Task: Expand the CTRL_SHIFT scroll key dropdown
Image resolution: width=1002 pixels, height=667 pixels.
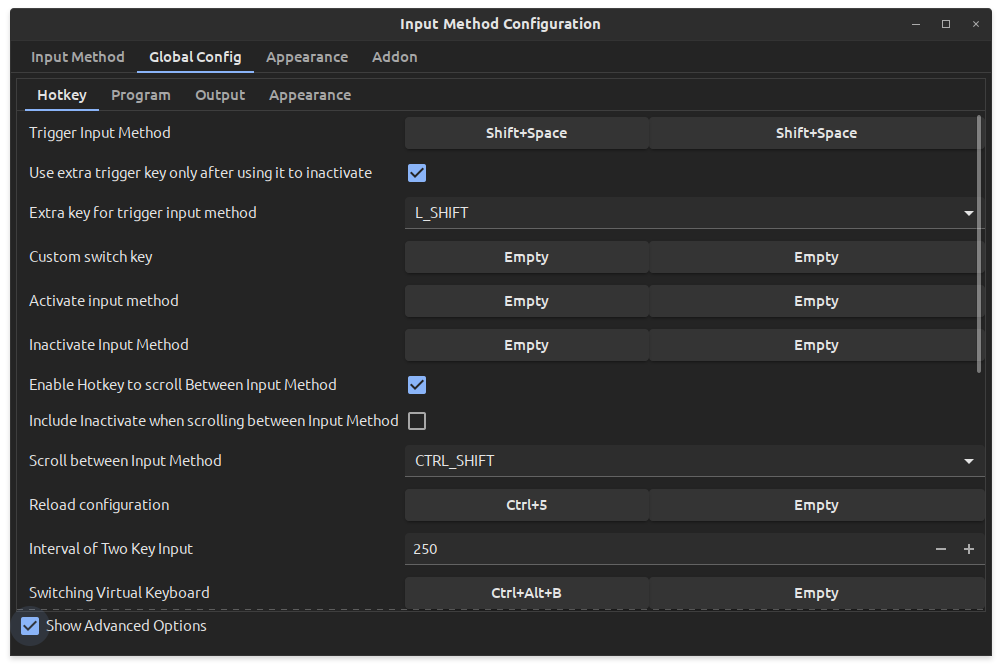Action: (x=695, y=461)
